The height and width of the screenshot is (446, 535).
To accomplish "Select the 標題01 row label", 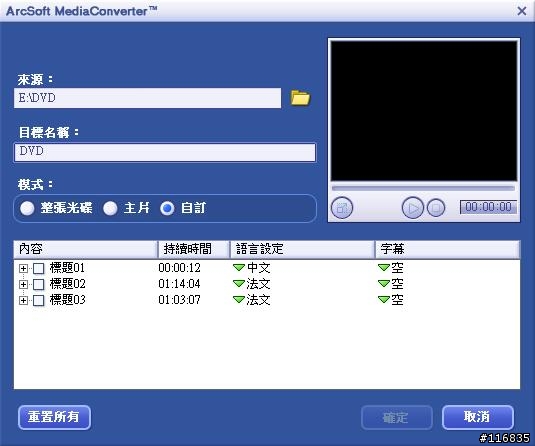I will (67, 268).
